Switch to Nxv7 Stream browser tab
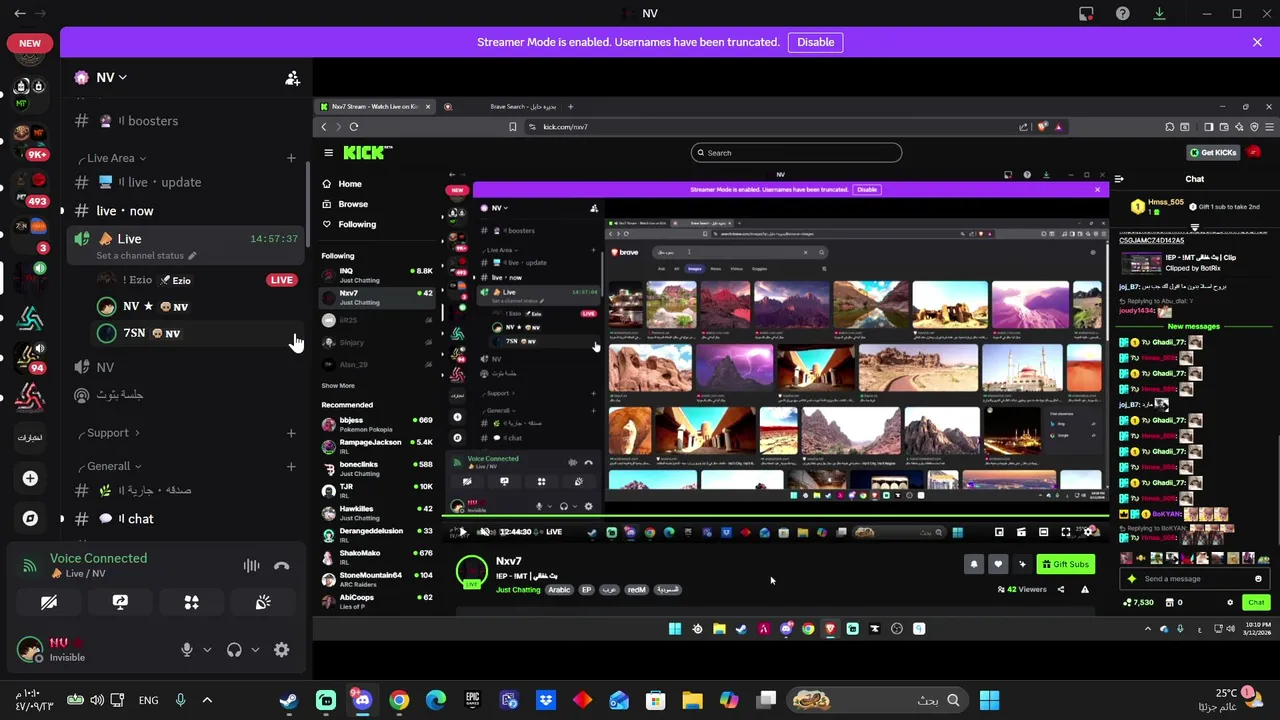Screen dimensions: 1280x720 click(377, 106)
